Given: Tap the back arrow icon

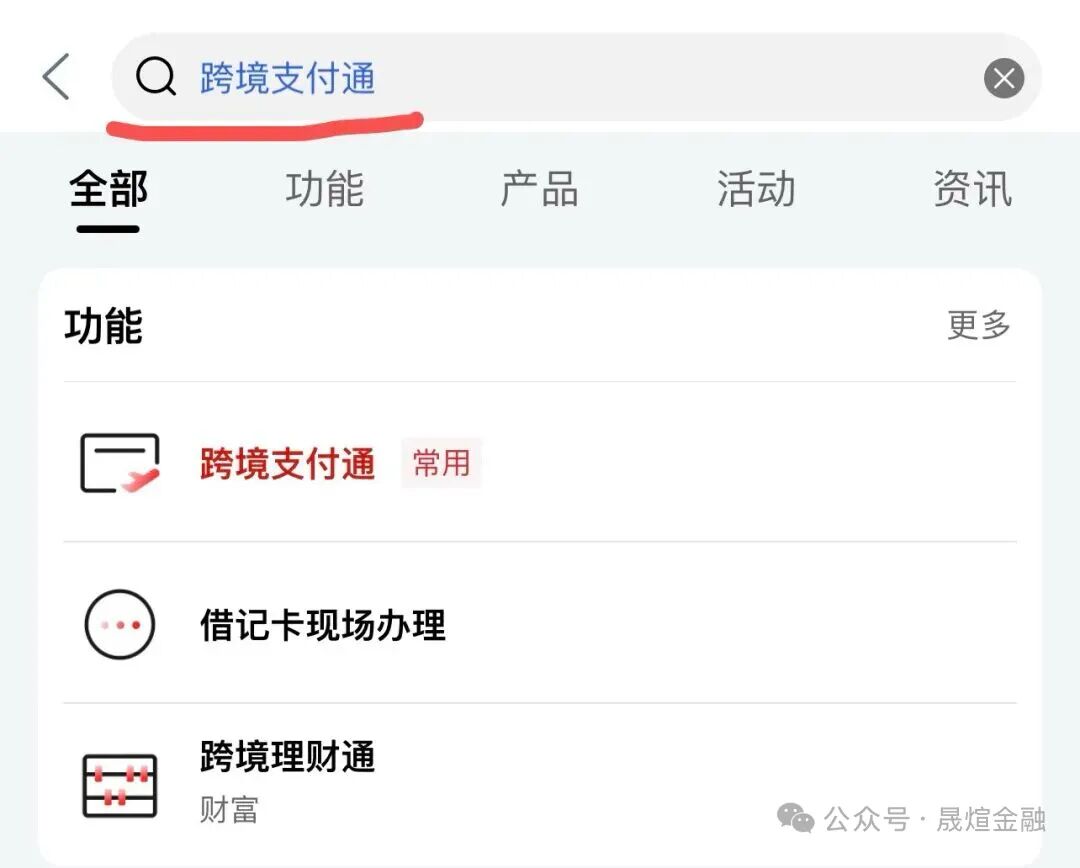Looking at the screenshot, I should (x=56, y=77).
